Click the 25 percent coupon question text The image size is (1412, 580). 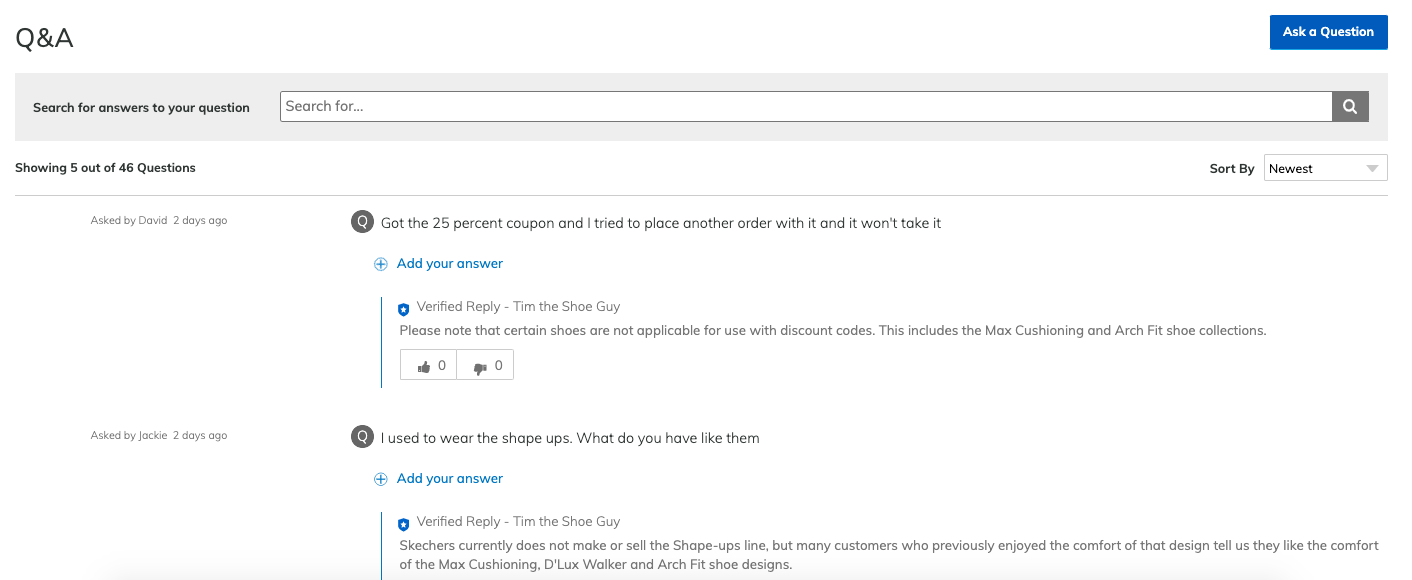point(661,223)
